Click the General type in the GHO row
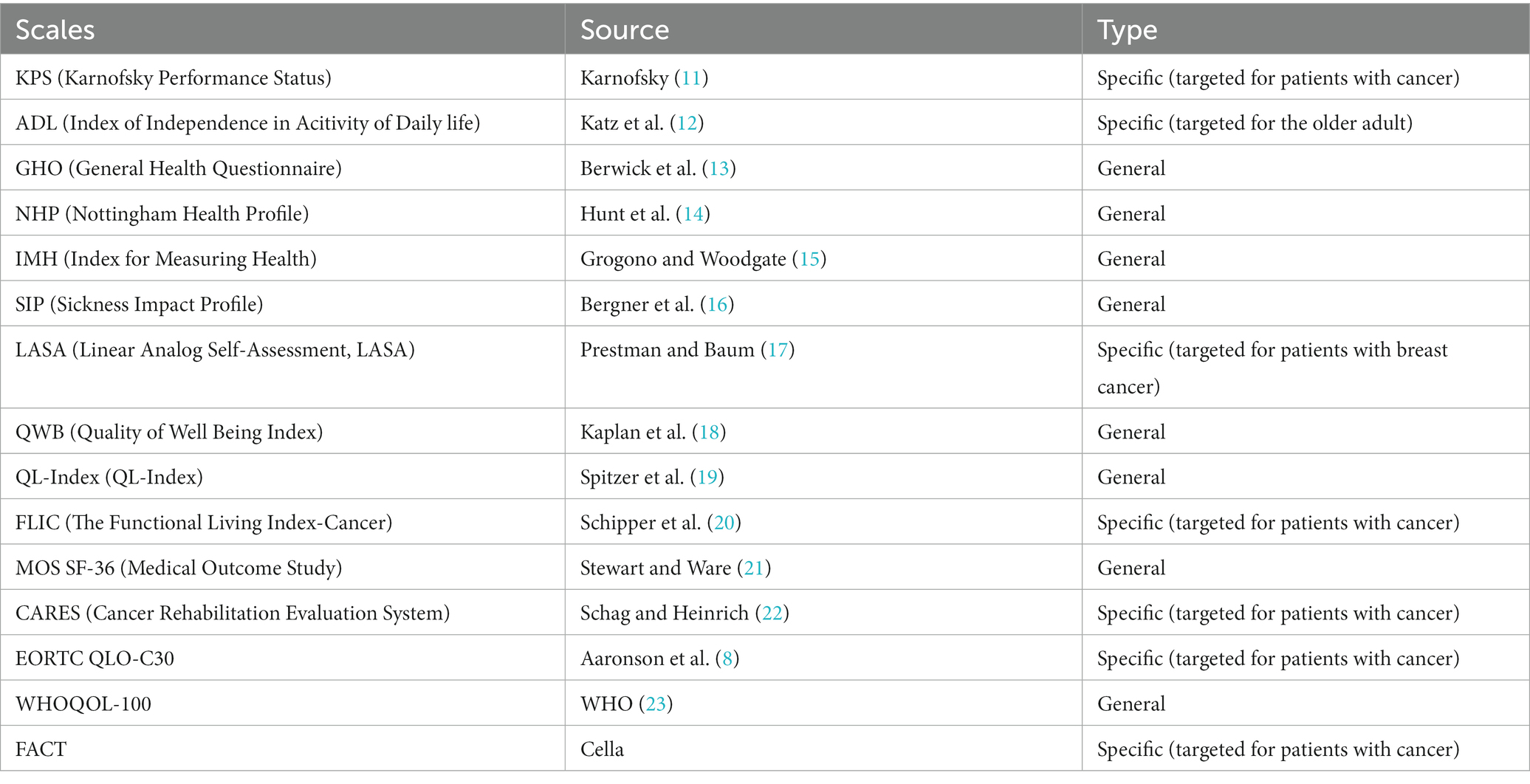Viewport: 1530px width, 784px height. (x=1131, y=168)
